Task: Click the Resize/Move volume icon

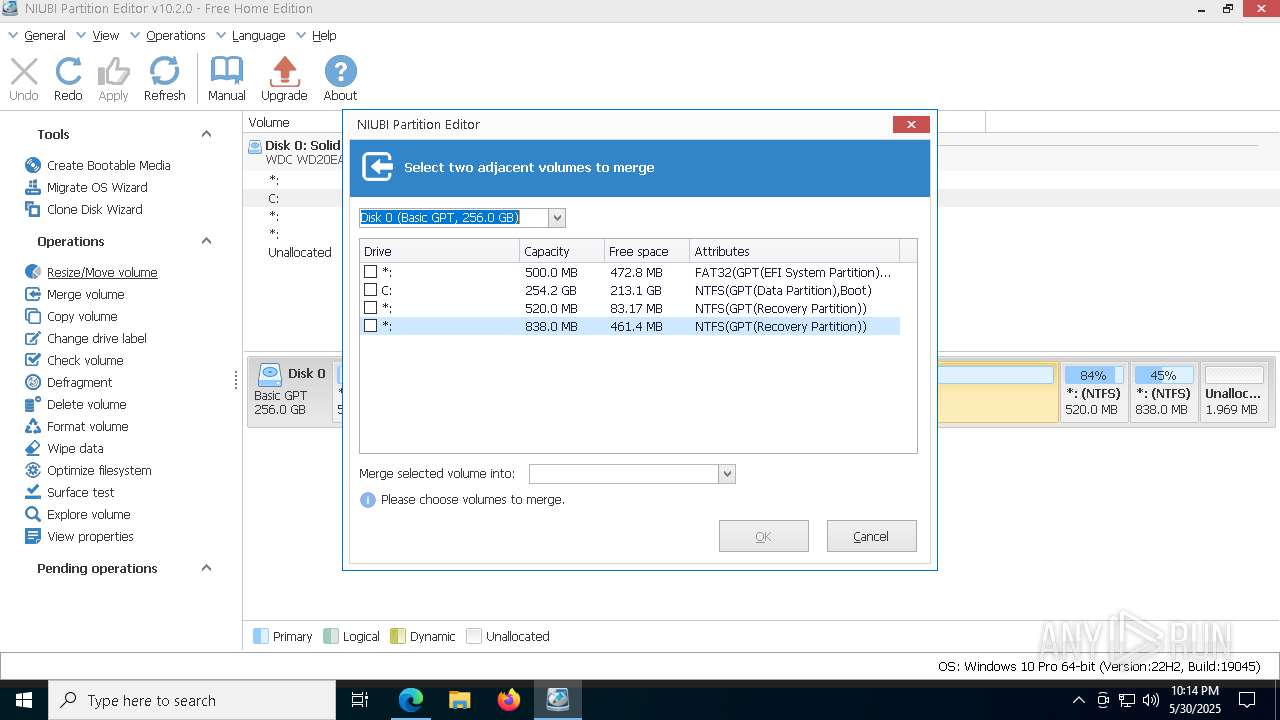Action: tap(33, 272)
